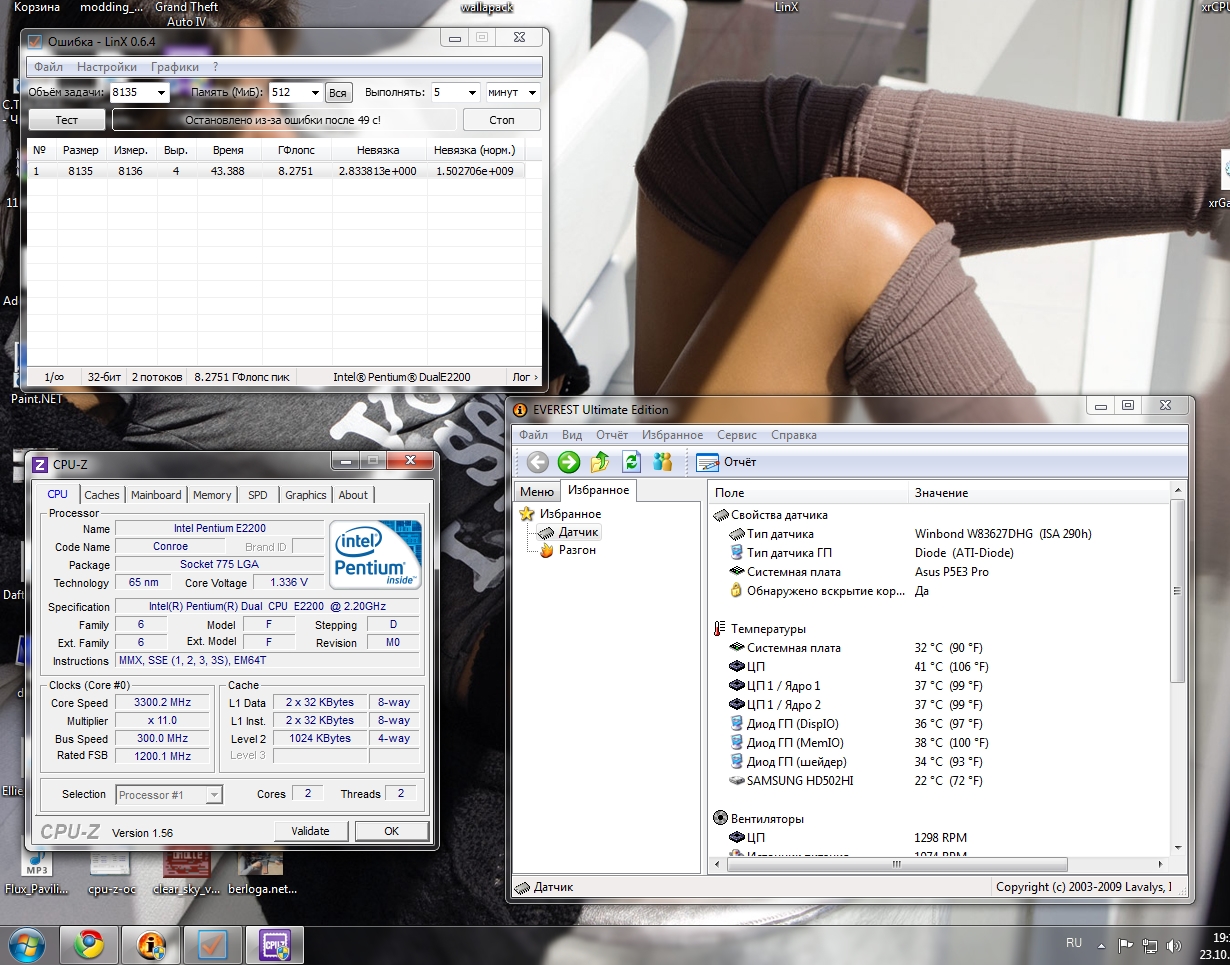The width and height of the screenshot is (1230, 965).
Task: Expand the Объём задачи combo box
Action: 139,92
